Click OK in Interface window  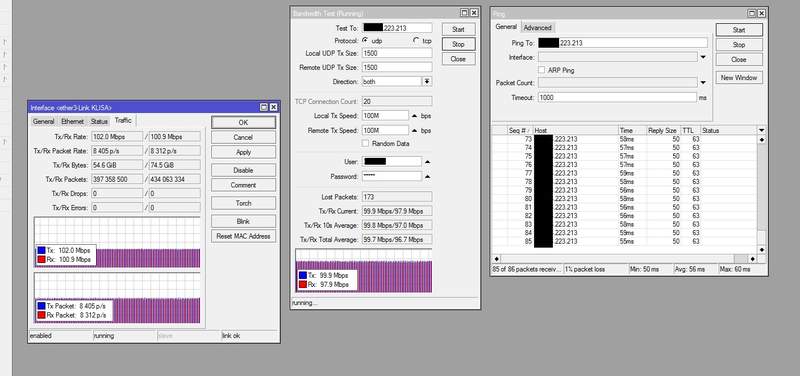(x=243, y=122)
